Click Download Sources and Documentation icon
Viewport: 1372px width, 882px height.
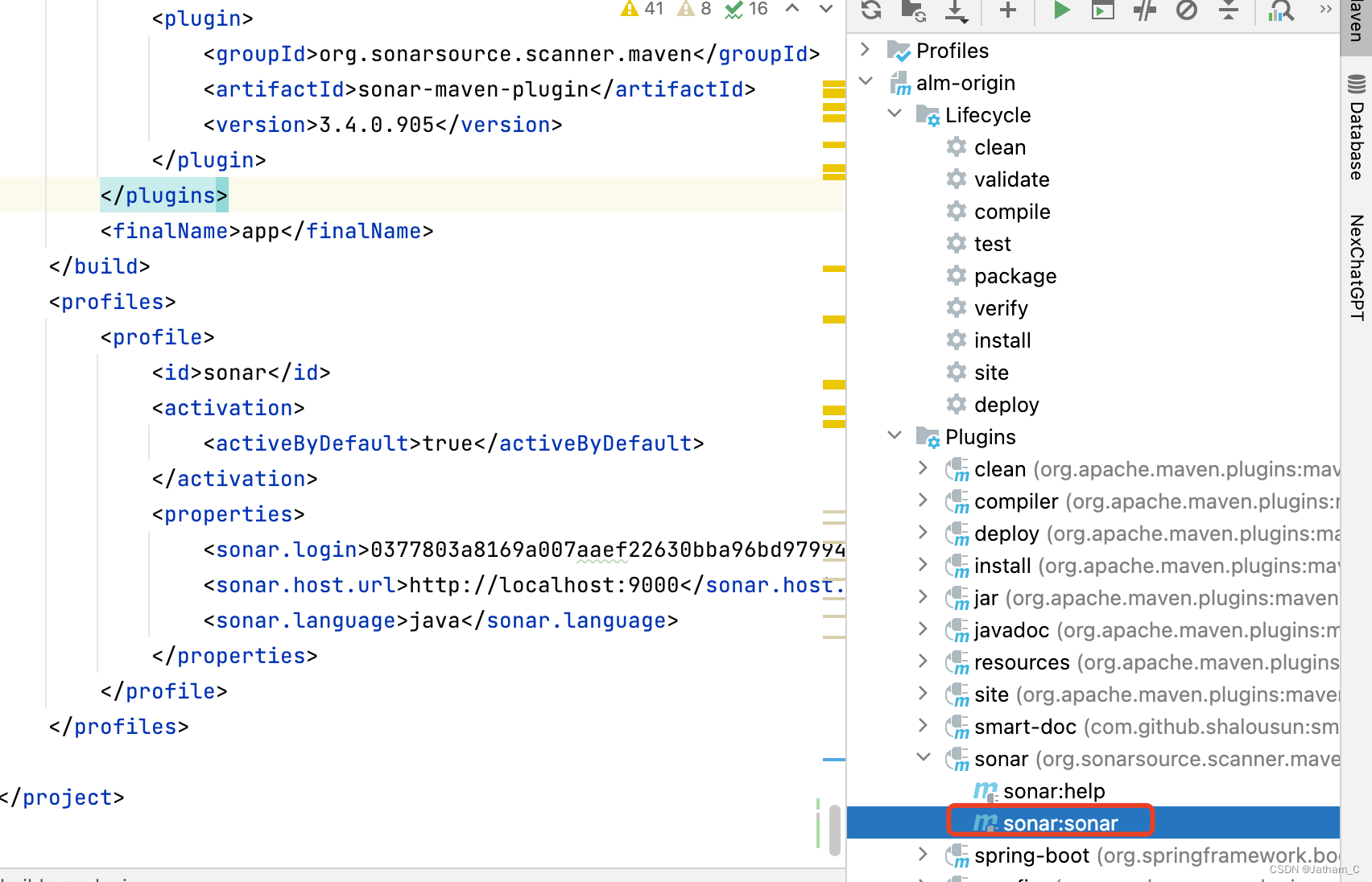957,10
